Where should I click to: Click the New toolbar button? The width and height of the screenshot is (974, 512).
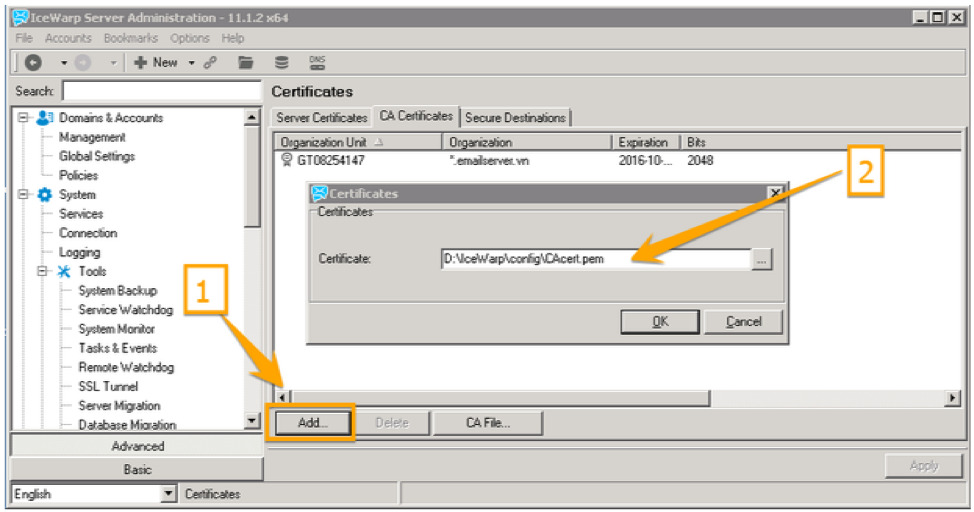[x=156, y=62]
